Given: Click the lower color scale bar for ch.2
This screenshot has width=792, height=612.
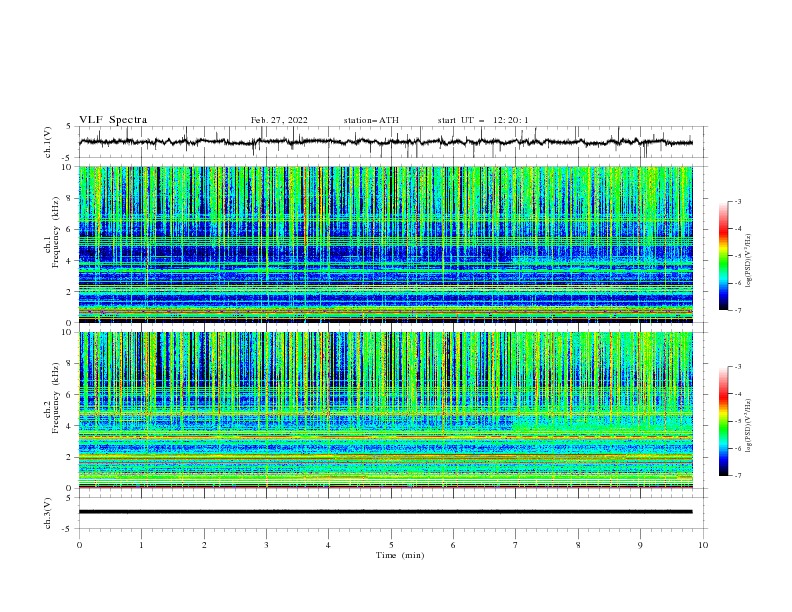Looking at the screenshot, I should 723,421.
